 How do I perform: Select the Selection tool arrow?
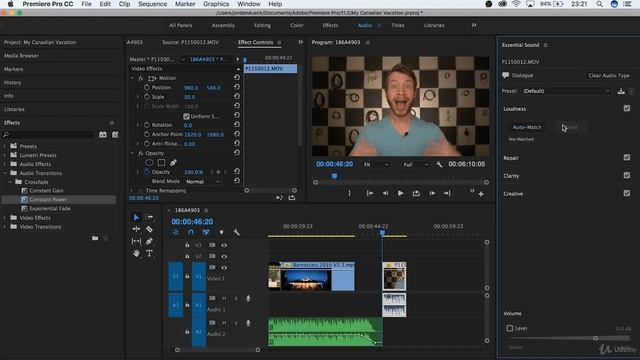136,217
